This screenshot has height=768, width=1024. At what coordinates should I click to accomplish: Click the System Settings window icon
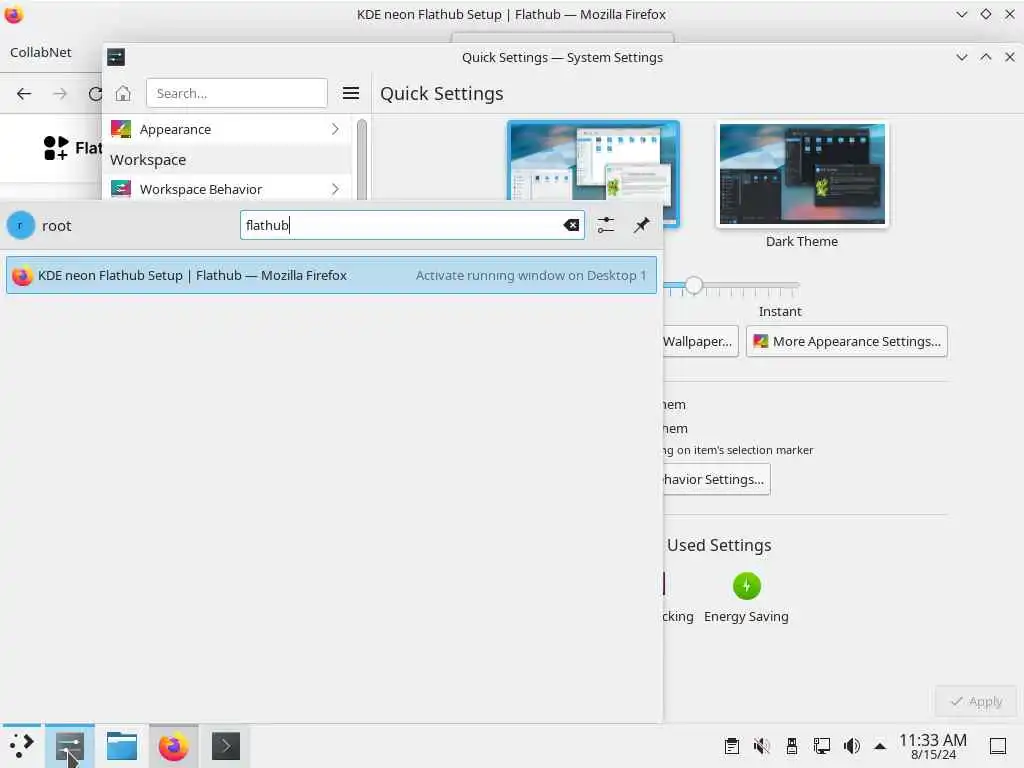(116, 57)
